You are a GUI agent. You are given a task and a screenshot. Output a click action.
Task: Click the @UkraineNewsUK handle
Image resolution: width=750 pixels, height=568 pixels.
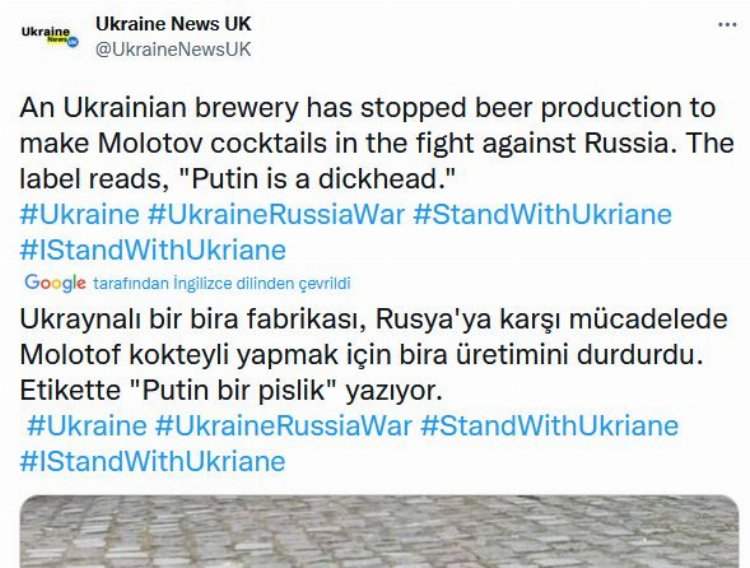tap(172, 48)
